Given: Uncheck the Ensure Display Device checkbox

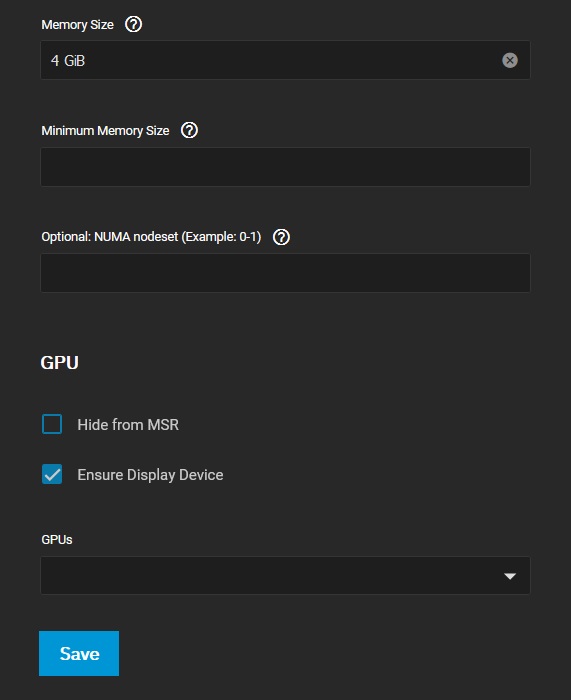Looking at the screenshot, I should click(x=52, y=474).
